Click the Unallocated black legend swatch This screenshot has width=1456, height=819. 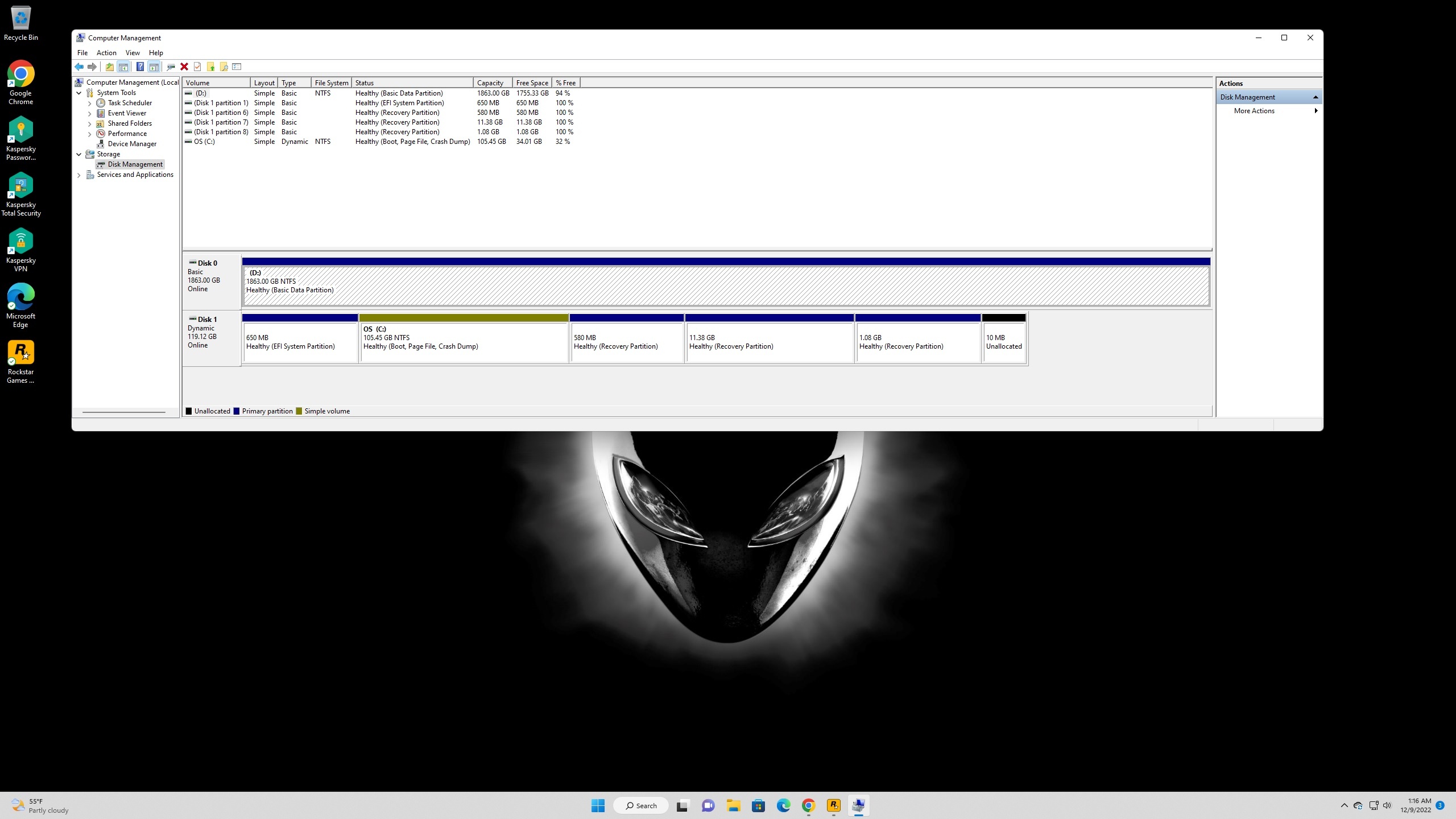pyautogui.click(x=189, y=411)
